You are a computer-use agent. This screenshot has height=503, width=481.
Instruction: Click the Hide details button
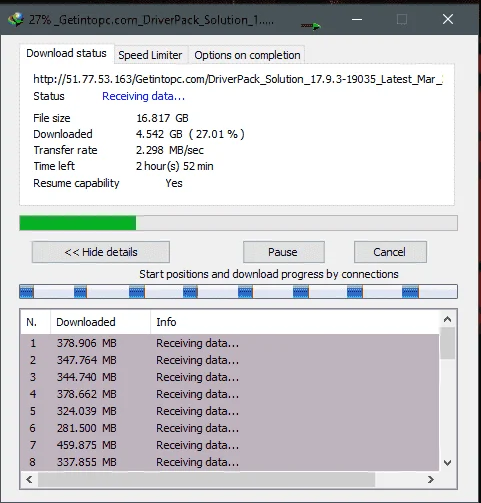101,252
